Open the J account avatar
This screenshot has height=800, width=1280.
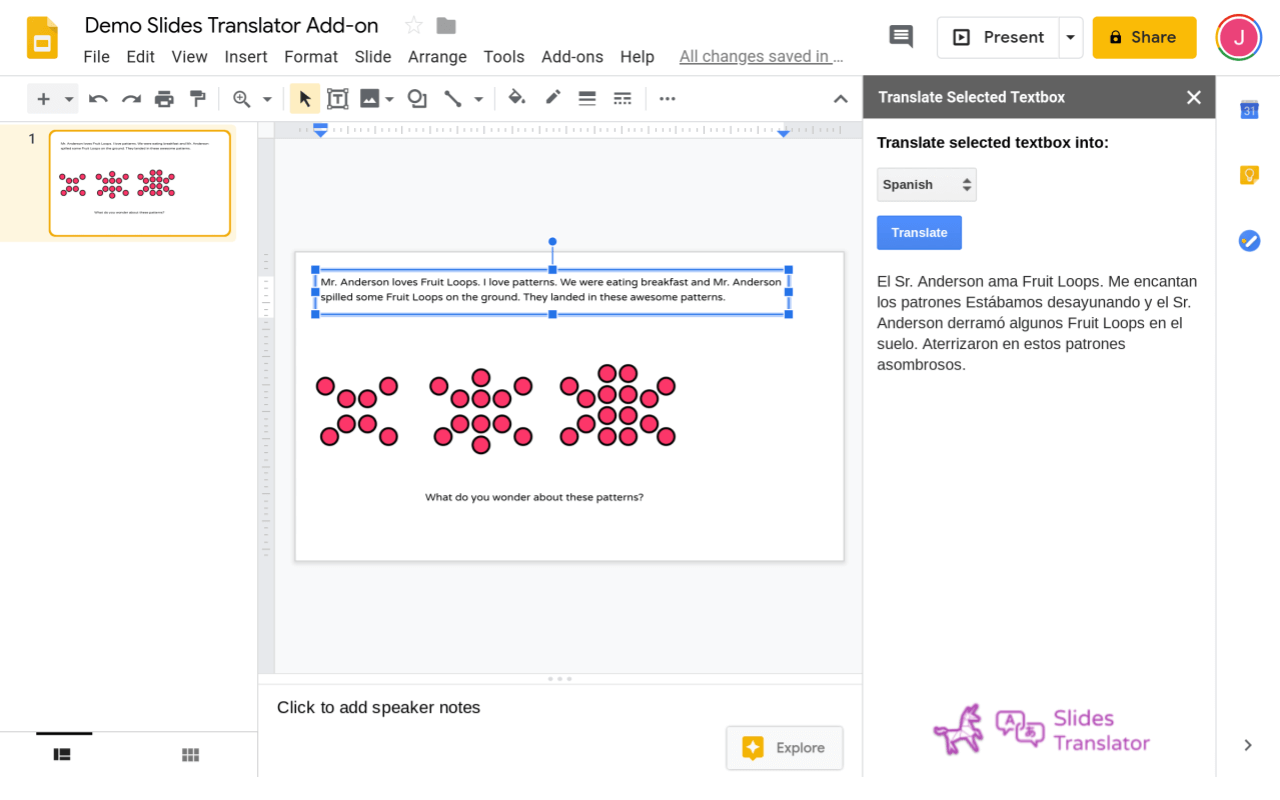click(1239, 38)
